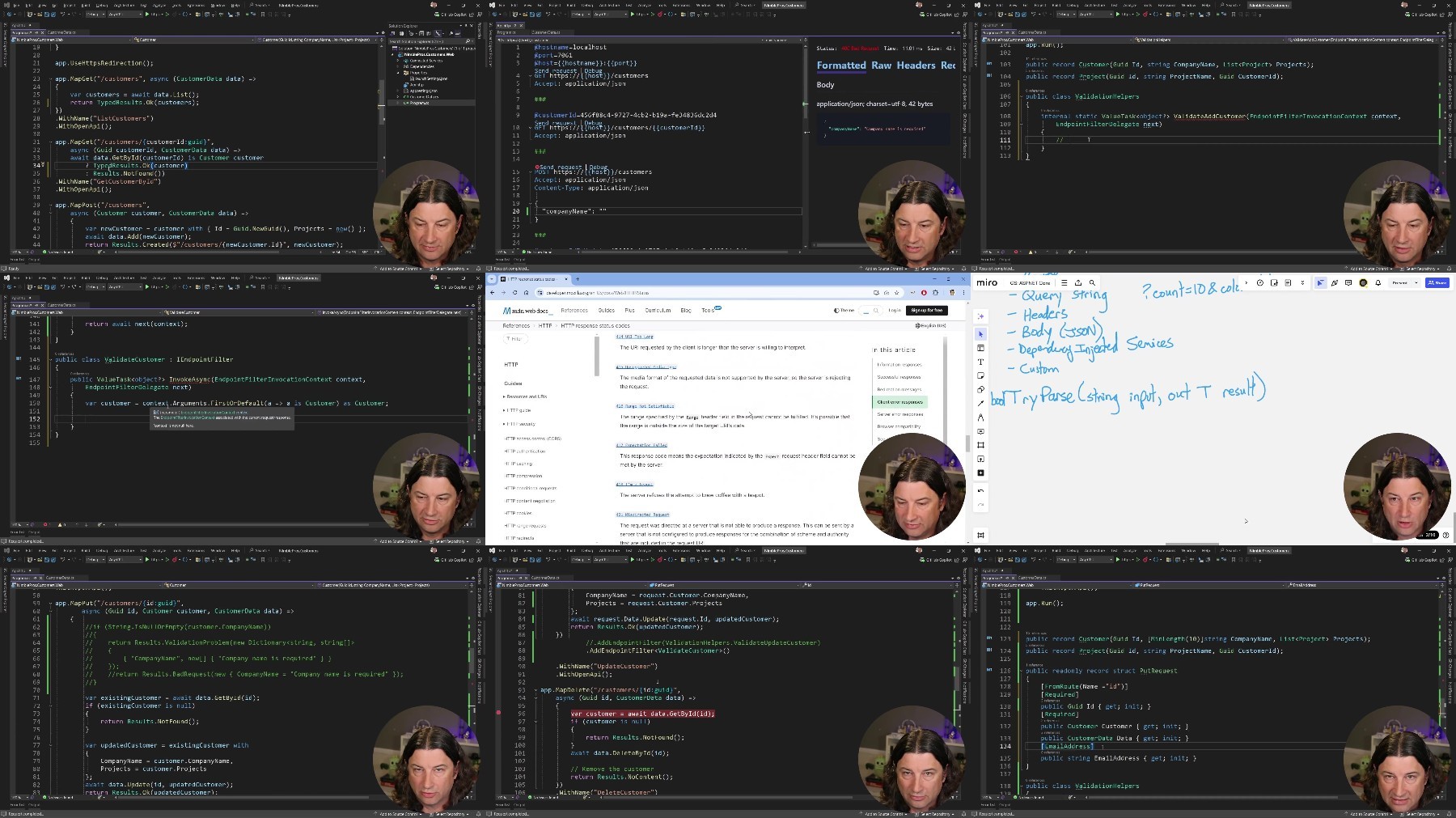Search the Miro board
1456x818 pixels.
1092,282
